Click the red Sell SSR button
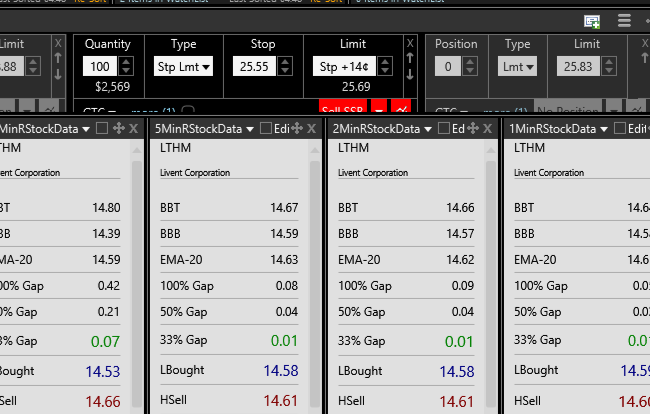The height and width of the screenshot is (414, 650). pos(343,107)
